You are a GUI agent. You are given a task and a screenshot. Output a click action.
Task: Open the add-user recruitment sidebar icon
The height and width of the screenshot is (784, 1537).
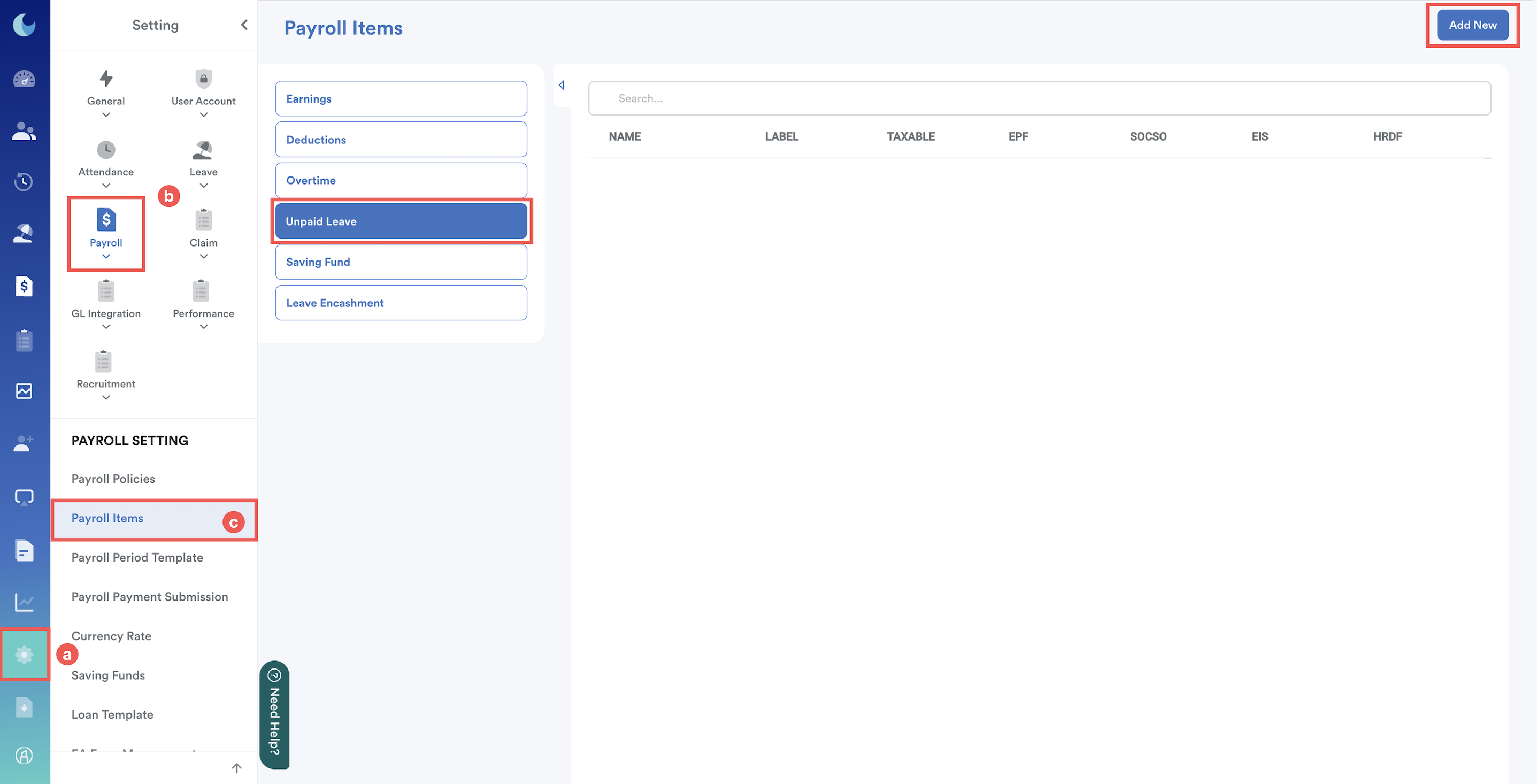(24, 443)
